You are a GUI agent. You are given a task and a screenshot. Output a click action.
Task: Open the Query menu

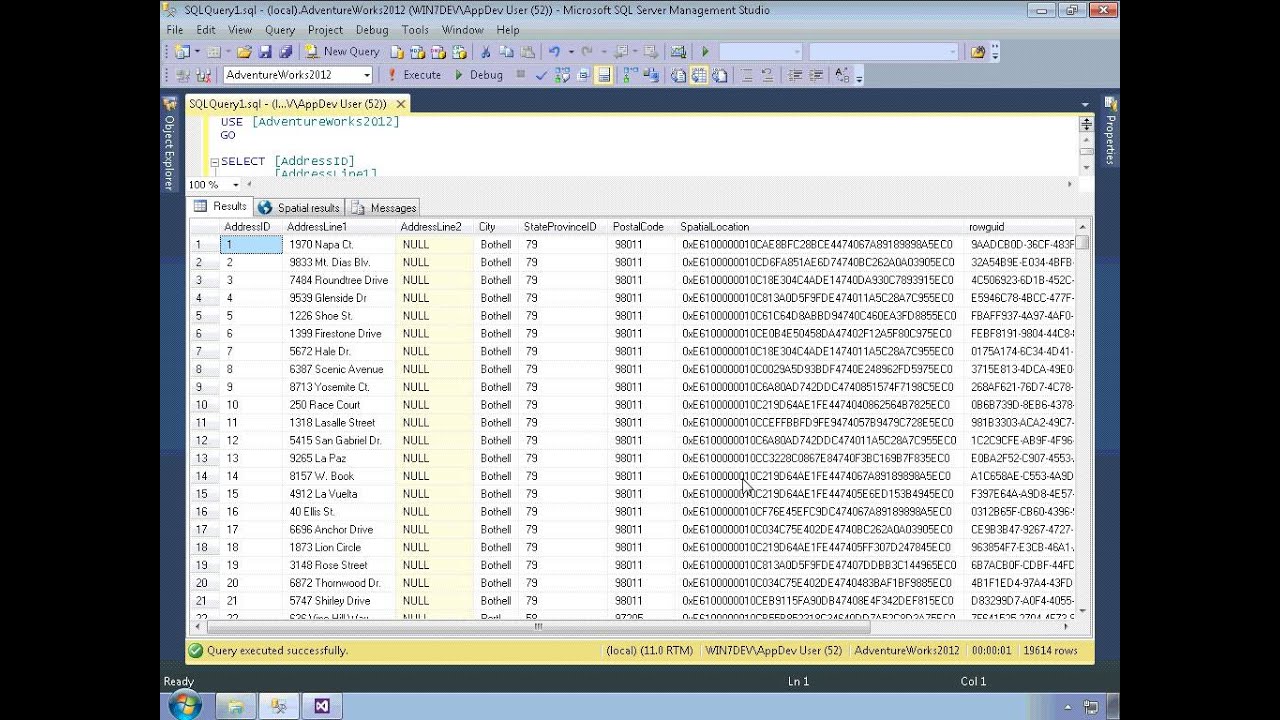click(280, 30)
